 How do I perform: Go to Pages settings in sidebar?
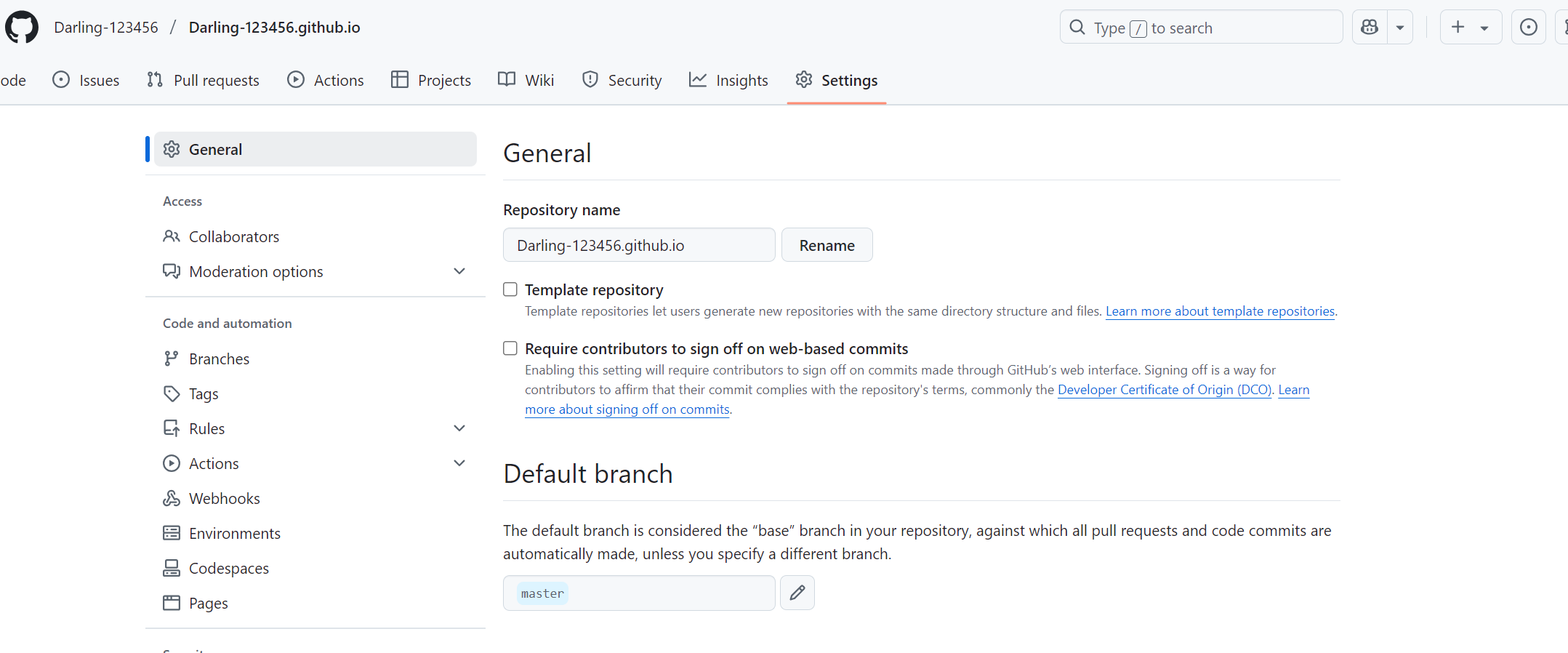click(208, 603)
